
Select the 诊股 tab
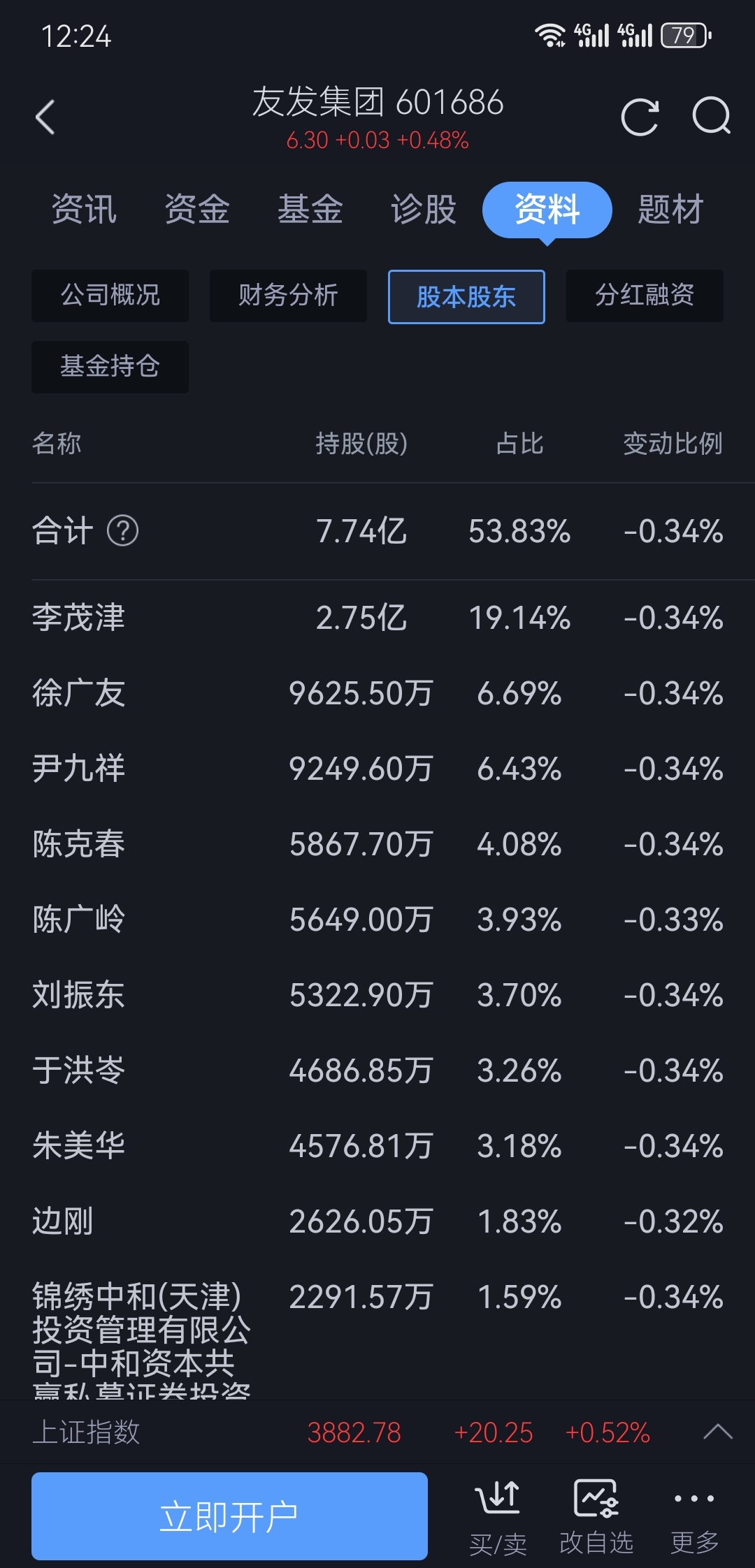(x=424, y=209)
